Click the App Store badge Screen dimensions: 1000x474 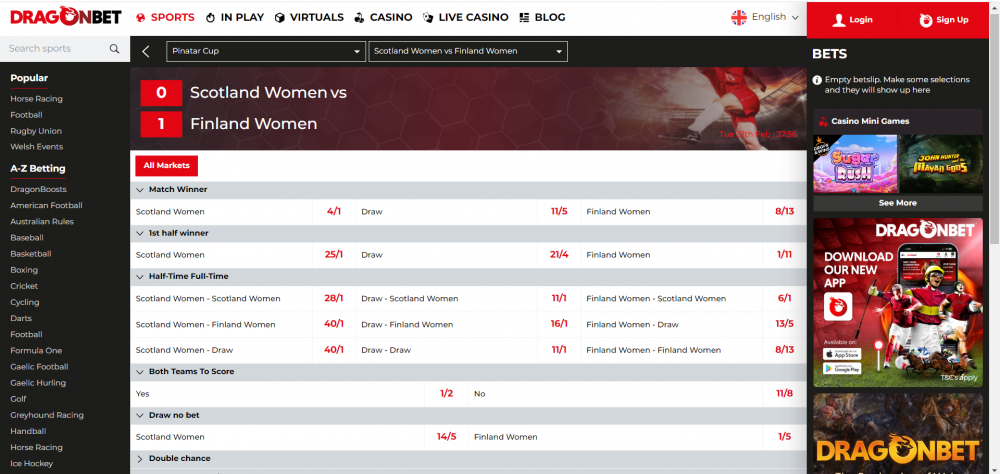(842, 354)
